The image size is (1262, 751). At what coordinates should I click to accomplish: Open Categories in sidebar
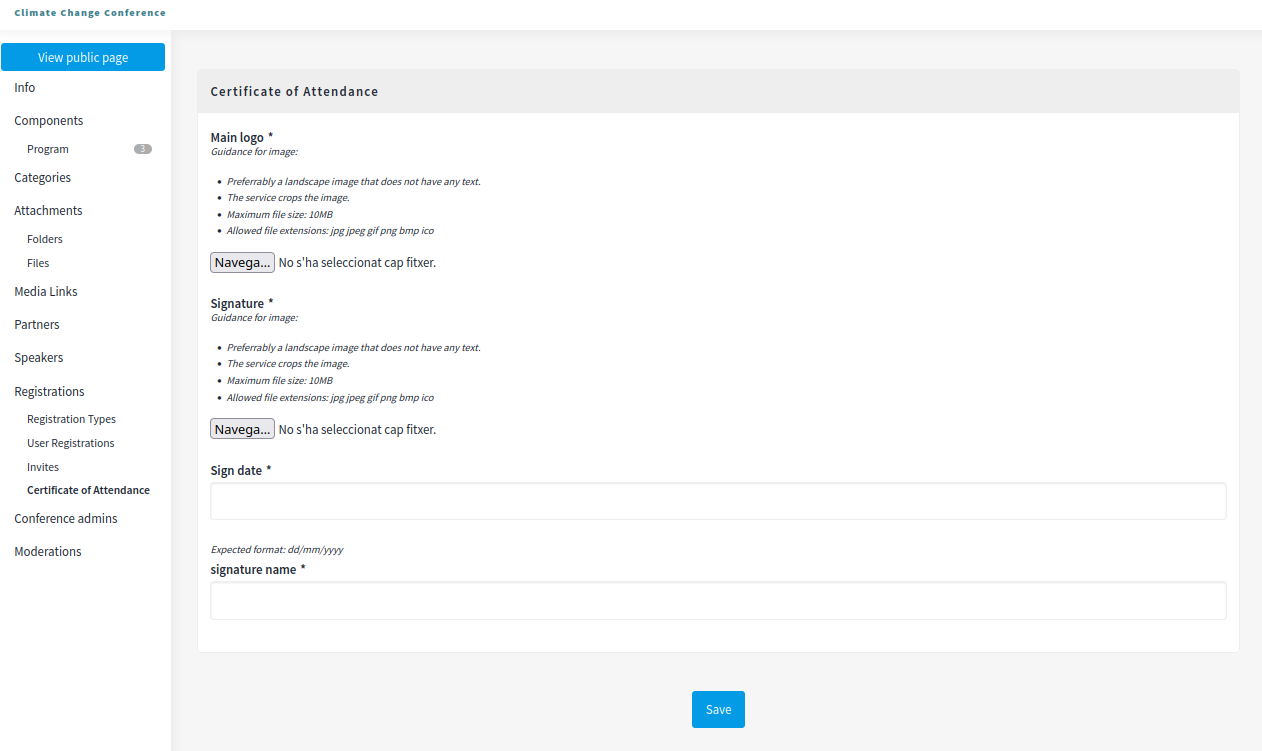click(x=43, y=178)
